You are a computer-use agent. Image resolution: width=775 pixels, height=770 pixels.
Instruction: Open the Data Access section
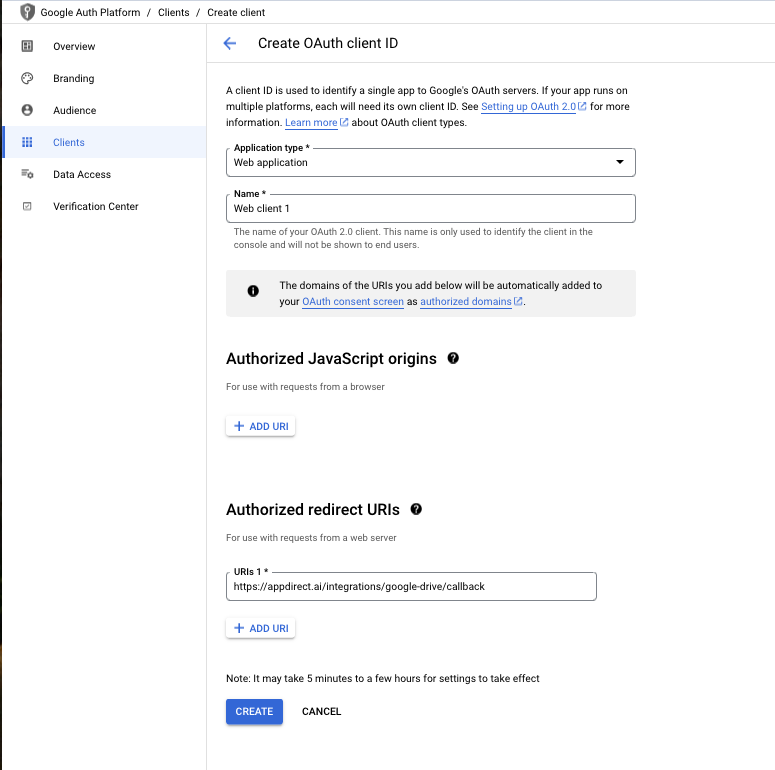pos(104,174)
